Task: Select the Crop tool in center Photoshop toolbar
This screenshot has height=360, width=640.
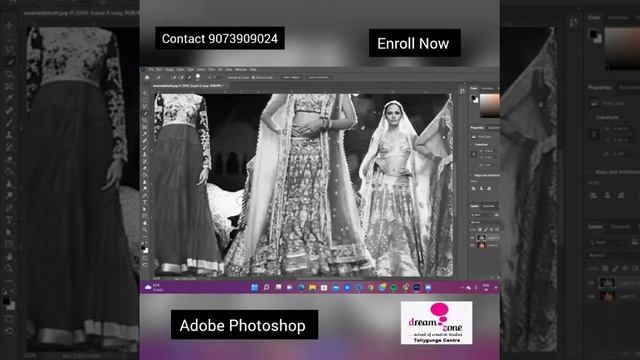Action: click(x=144, y=120)
